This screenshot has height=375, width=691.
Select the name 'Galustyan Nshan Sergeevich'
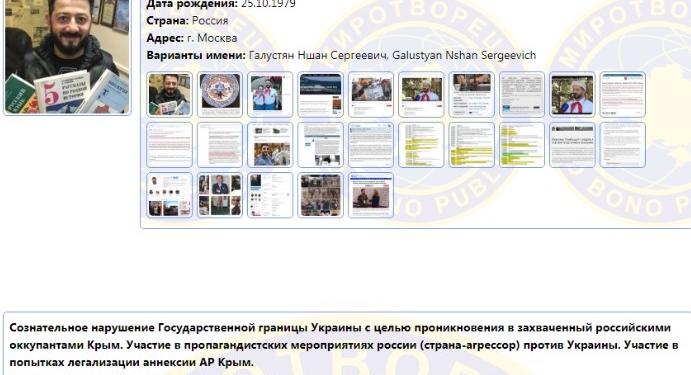coord(464,56)
